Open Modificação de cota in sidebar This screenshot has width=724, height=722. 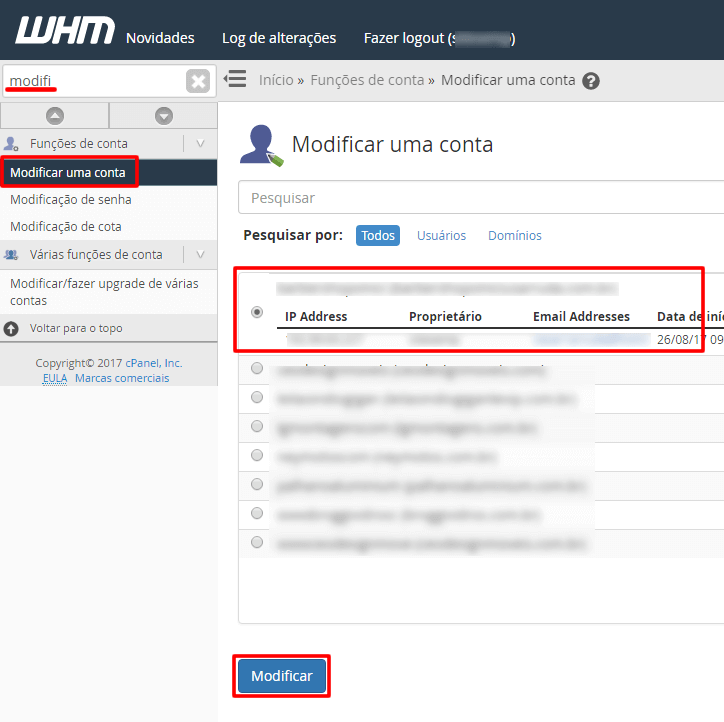click(66, 227)
